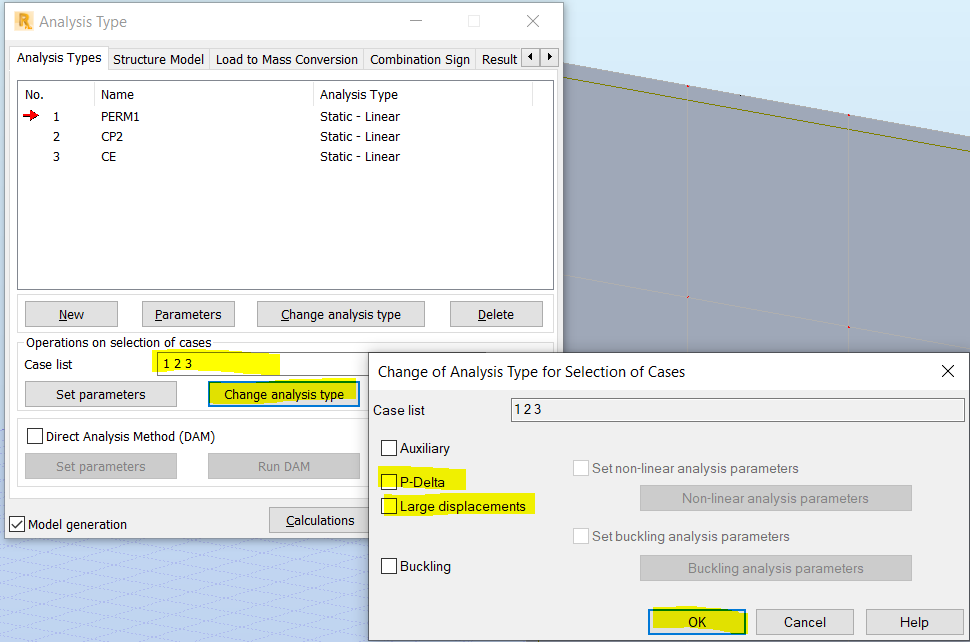This screenshot has width=970, height=642.
Task: Check the Buckling checkbox
Action: click(x=392, y=565)
